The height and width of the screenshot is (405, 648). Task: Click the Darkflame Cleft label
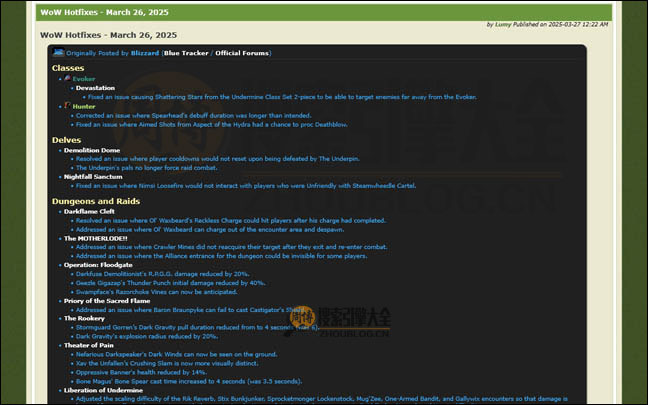pyautogui.click(x=89, y=211)
